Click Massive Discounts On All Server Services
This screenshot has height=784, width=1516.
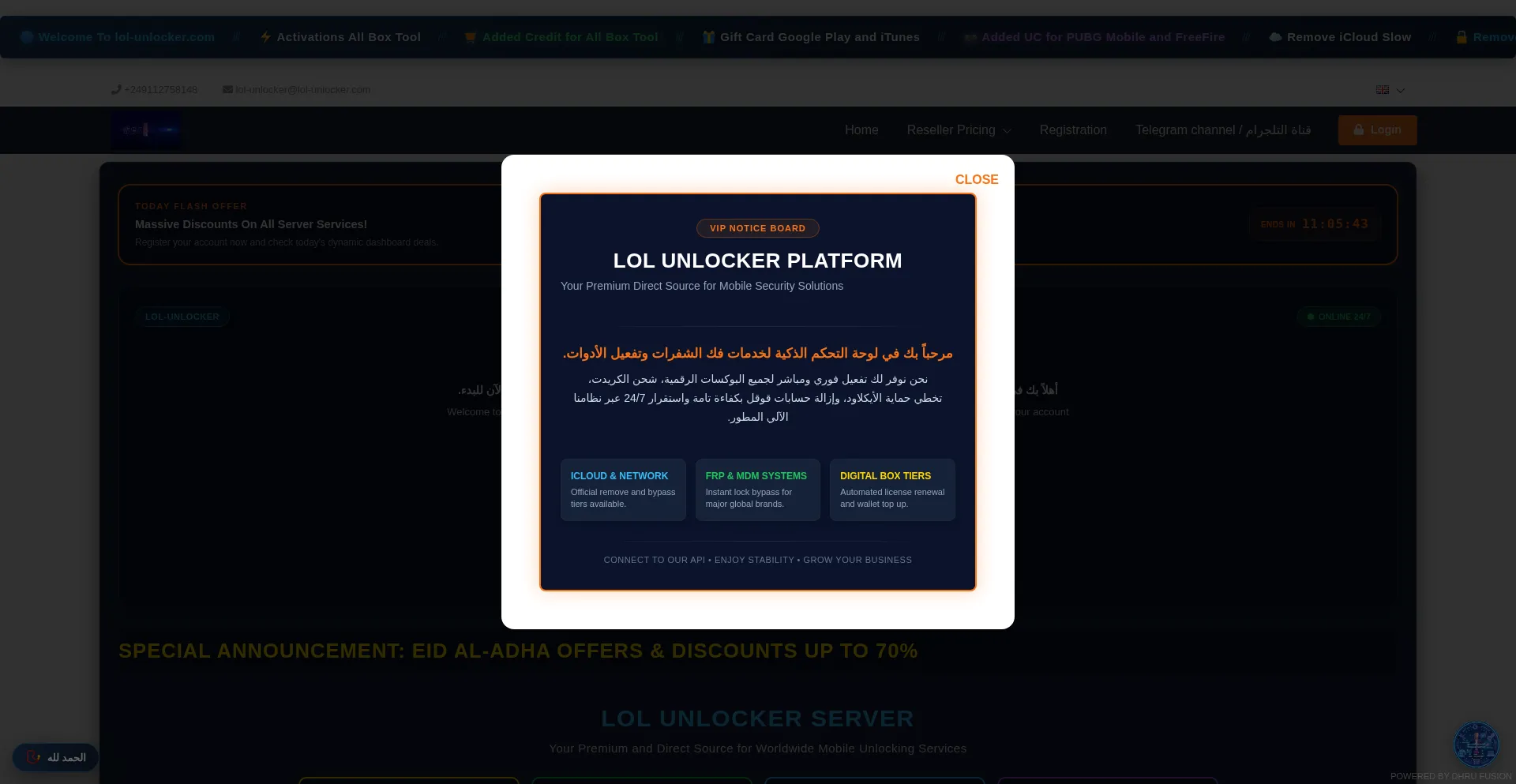(251, 224)
